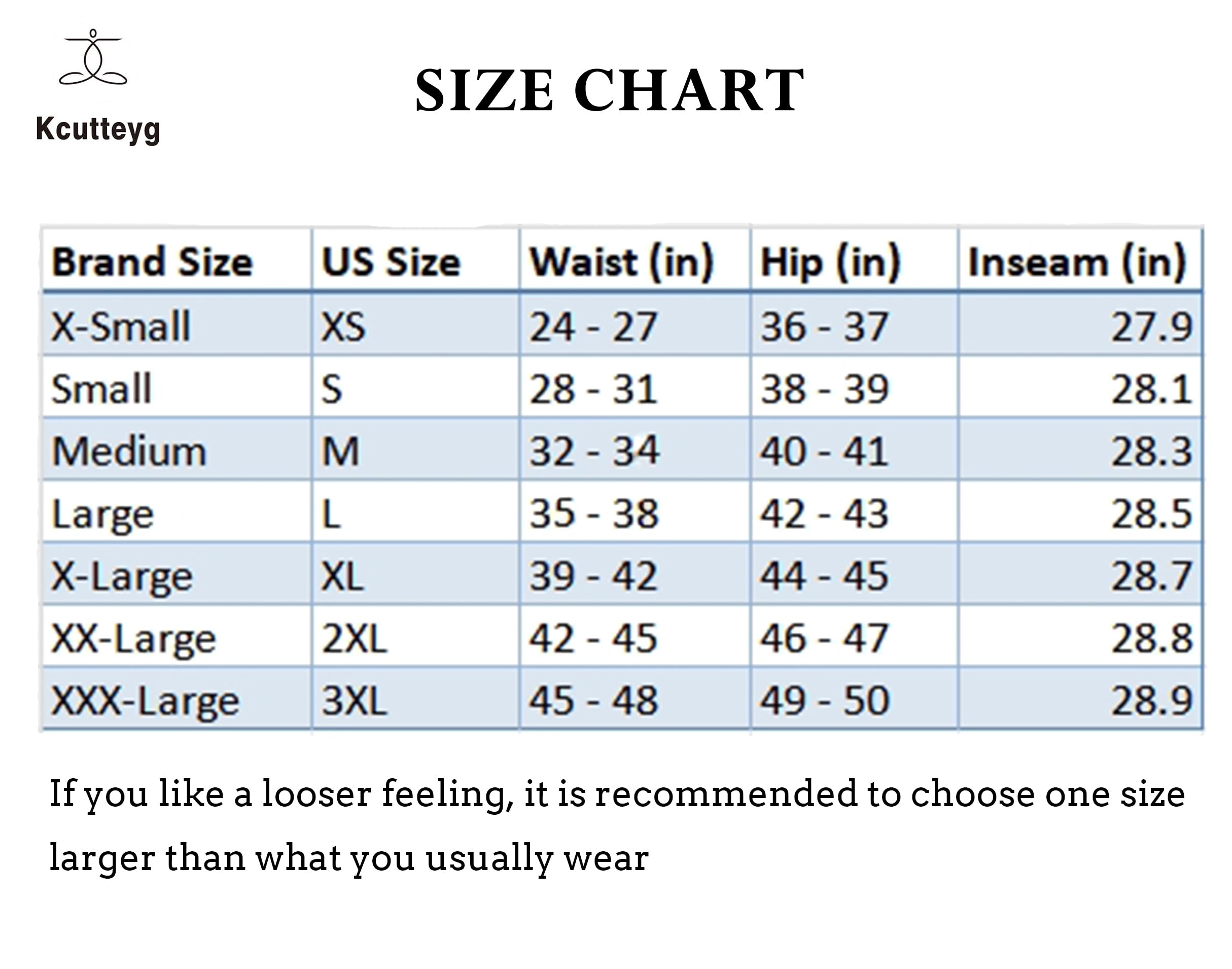Click the Hip (in) column header
Image resolution: width=1232 pixels, height=969 pixels.
pyautogui.click(x=830, y=262)
